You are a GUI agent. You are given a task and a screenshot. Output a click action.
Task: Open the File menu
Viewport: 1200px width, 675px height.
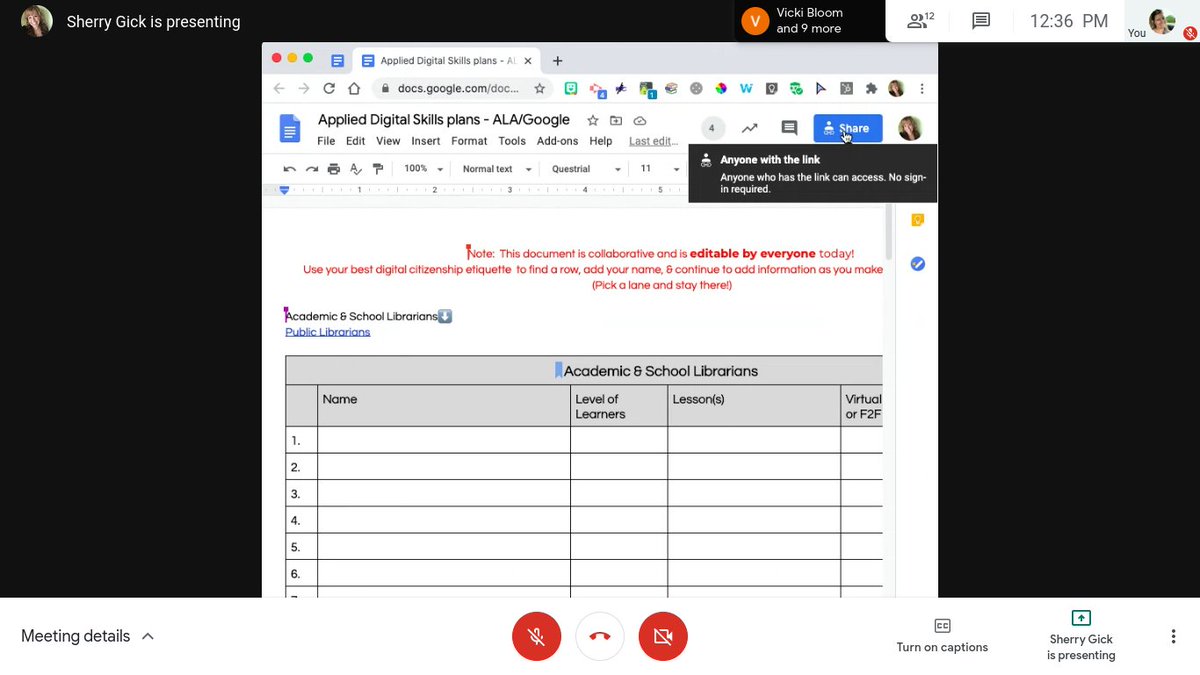pos(326,141)
